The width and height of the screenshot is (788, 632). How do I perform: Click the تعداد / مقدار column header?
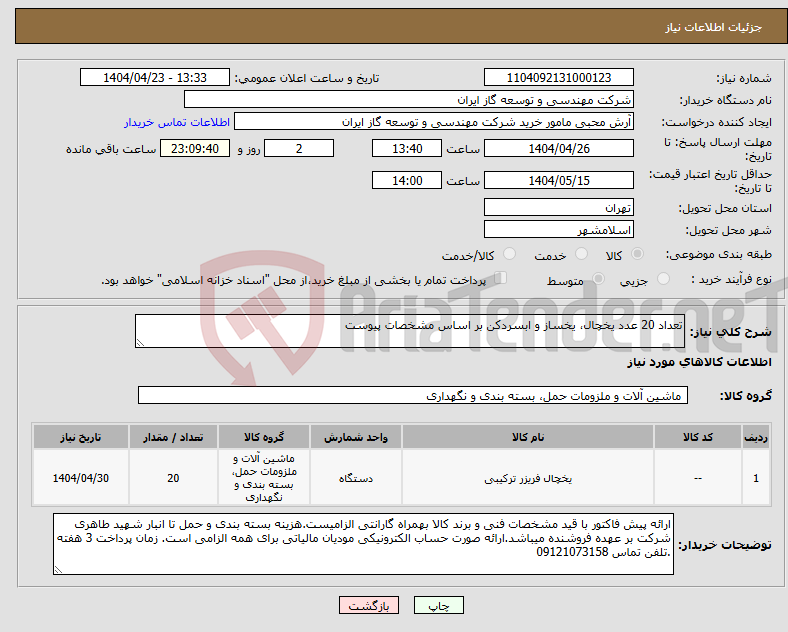173,437
